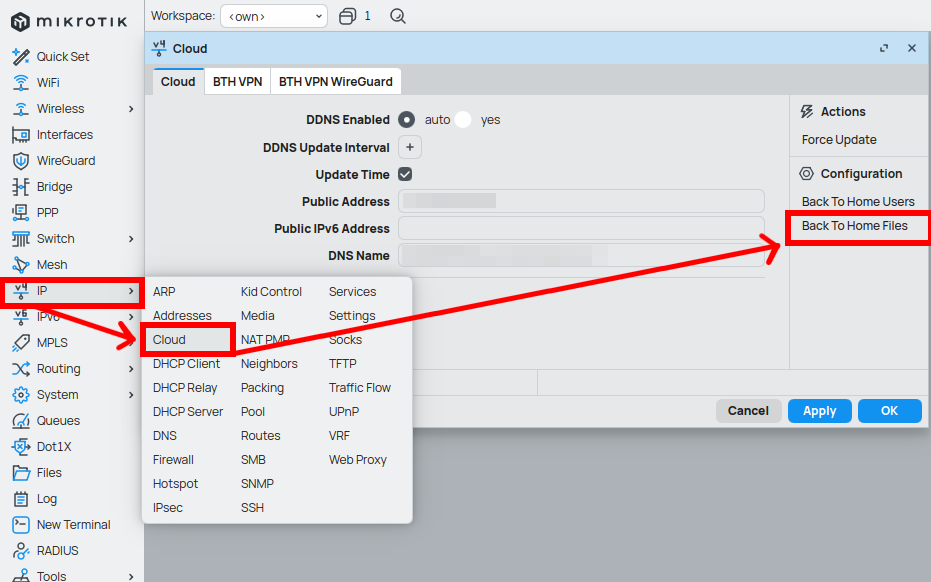Click the OK button
931x582 pixels.
coord(889,411)
